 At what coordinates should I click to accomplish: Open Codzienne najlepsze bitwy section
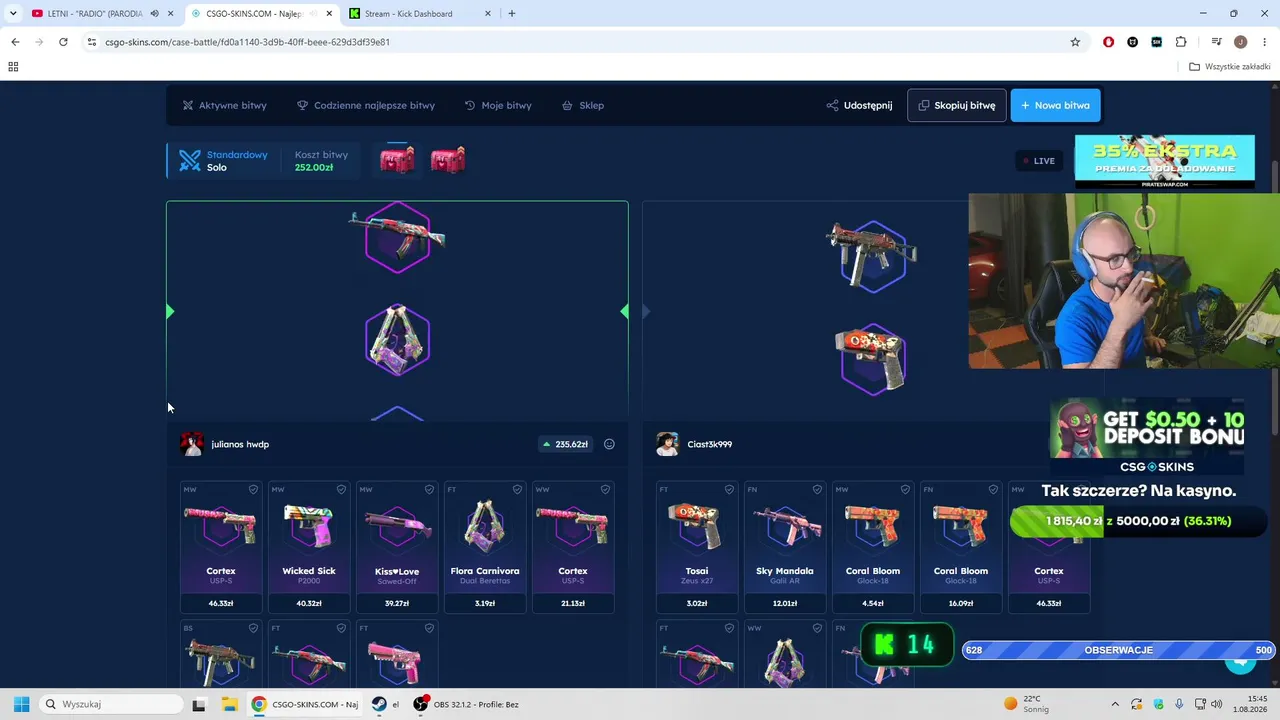click(366, 105)
